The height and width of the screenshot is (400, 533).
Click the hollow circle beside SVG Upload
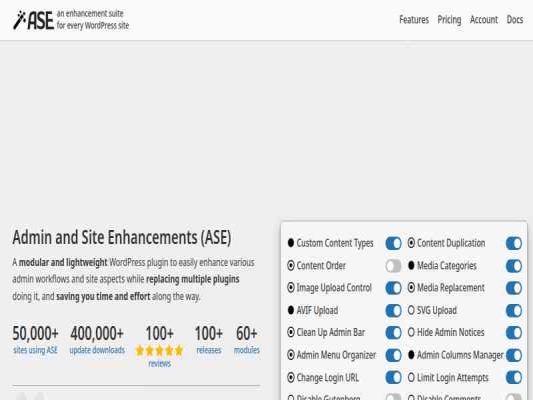click(x=411, y=310)
